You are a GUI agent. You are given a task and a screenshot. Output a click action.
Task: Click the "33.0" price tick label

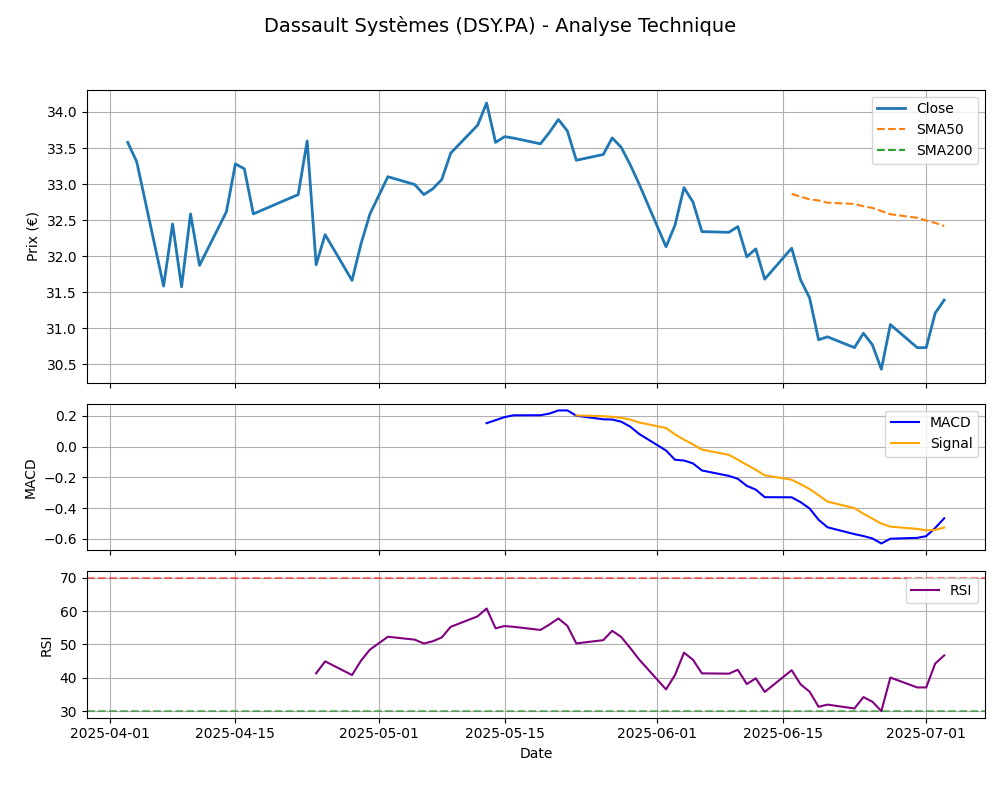tap(61, 185)
